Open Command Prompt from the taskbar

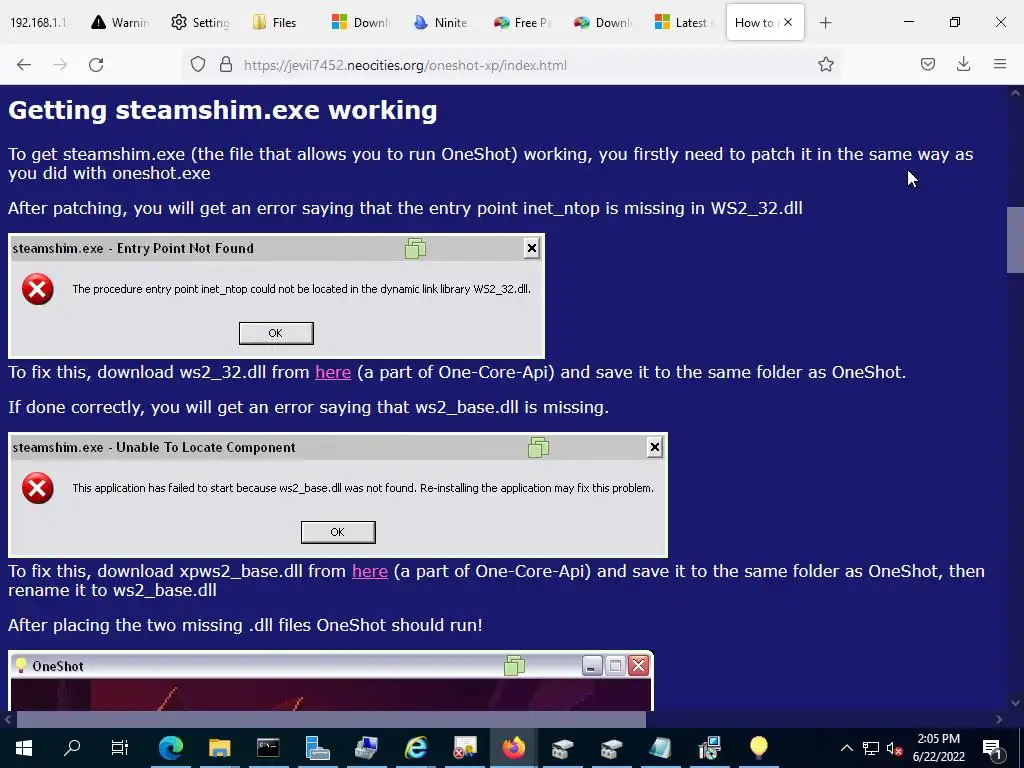pos(268,748)
